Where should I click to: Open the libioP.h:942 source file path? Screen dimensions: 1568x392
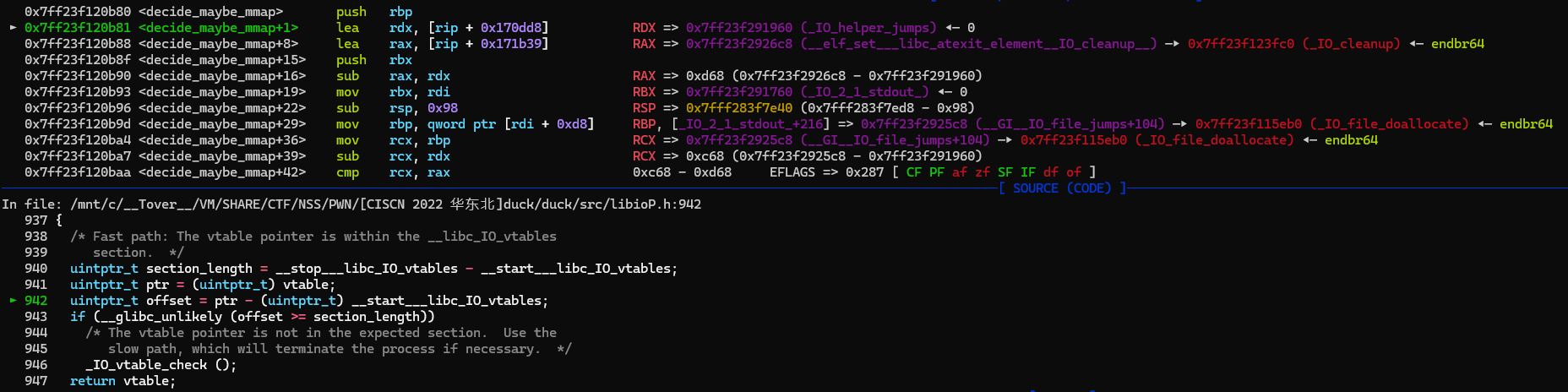386,204
